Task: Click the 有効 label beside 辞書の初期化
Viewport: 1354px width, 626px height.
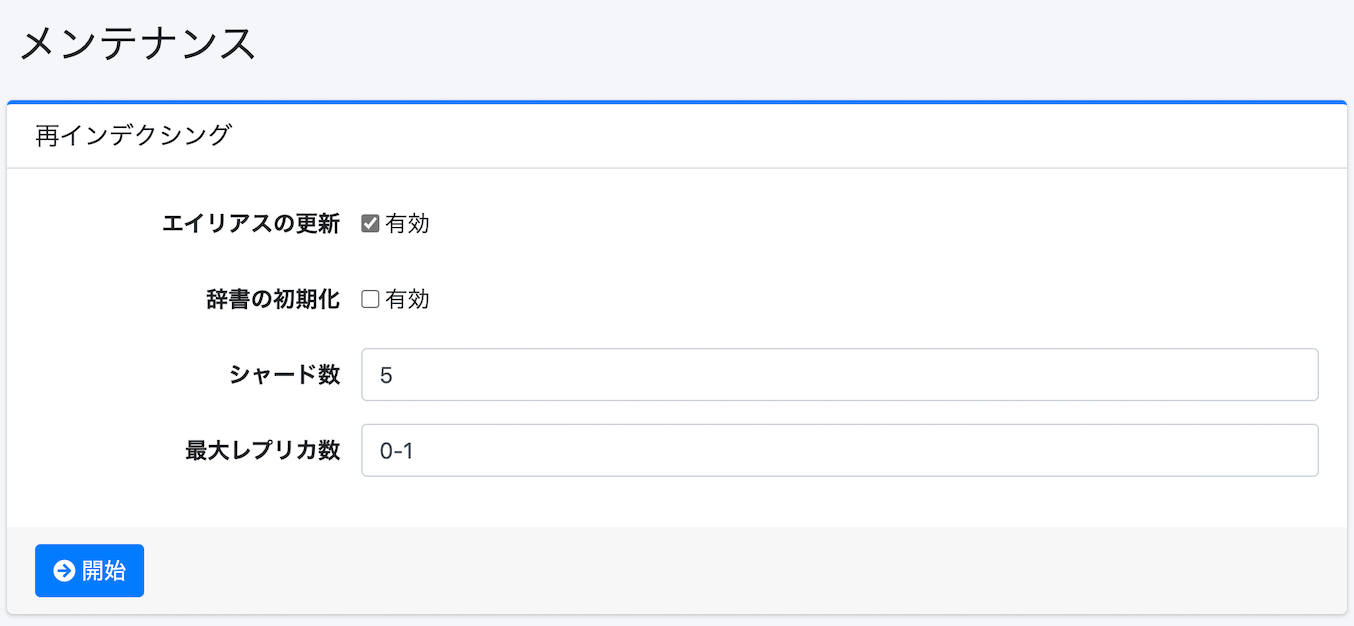Action: coord(407,299)
